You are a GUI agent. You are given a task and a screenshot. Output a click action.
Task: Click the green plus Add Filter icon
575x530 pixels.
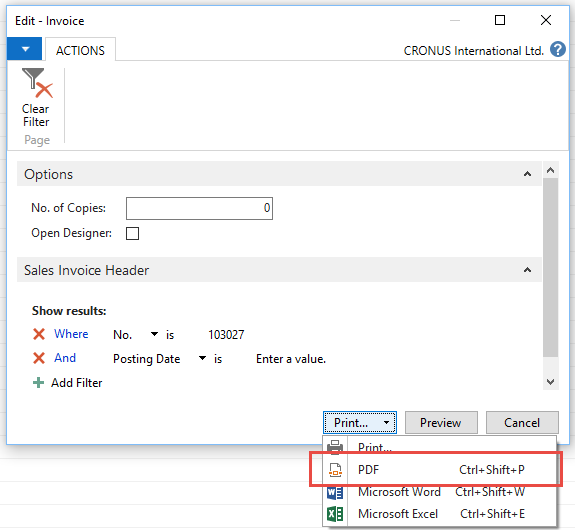(39, 383)
